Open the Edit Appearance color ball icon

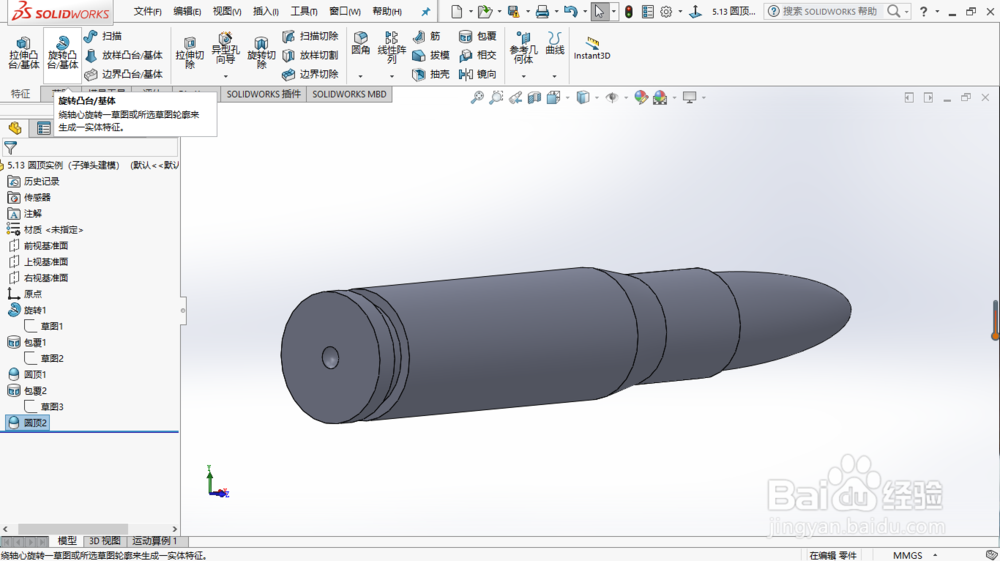pos(641,98)
